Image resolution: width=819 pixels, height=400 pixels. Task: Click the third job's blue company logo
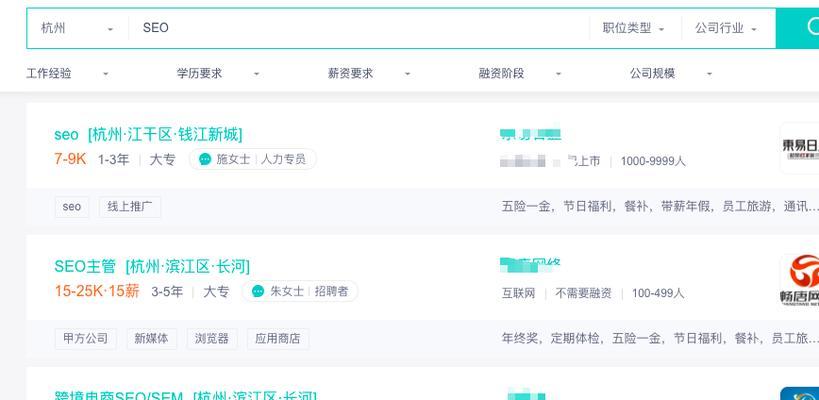(x=800, y=394)
